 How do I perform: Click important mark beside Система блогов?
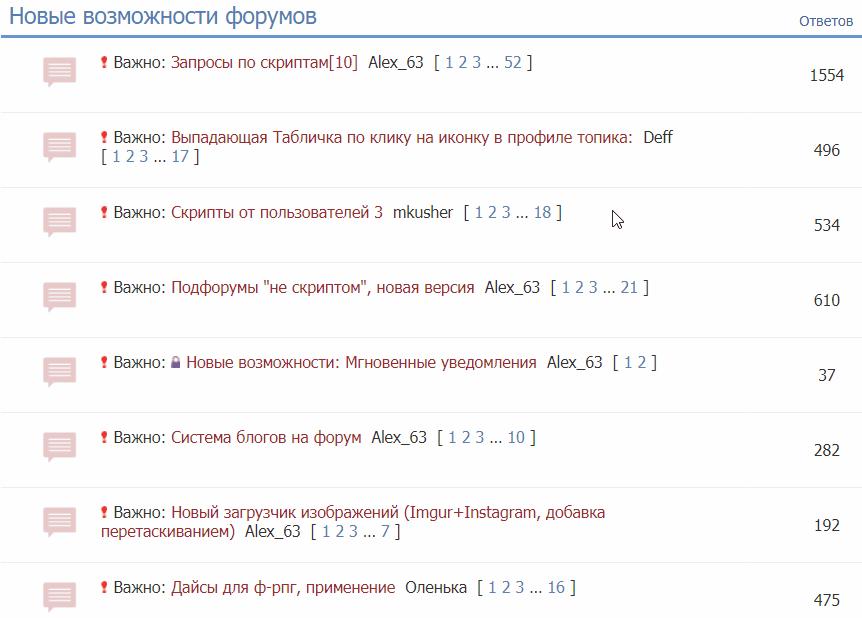pyautogui.click(x=104, y=437)
